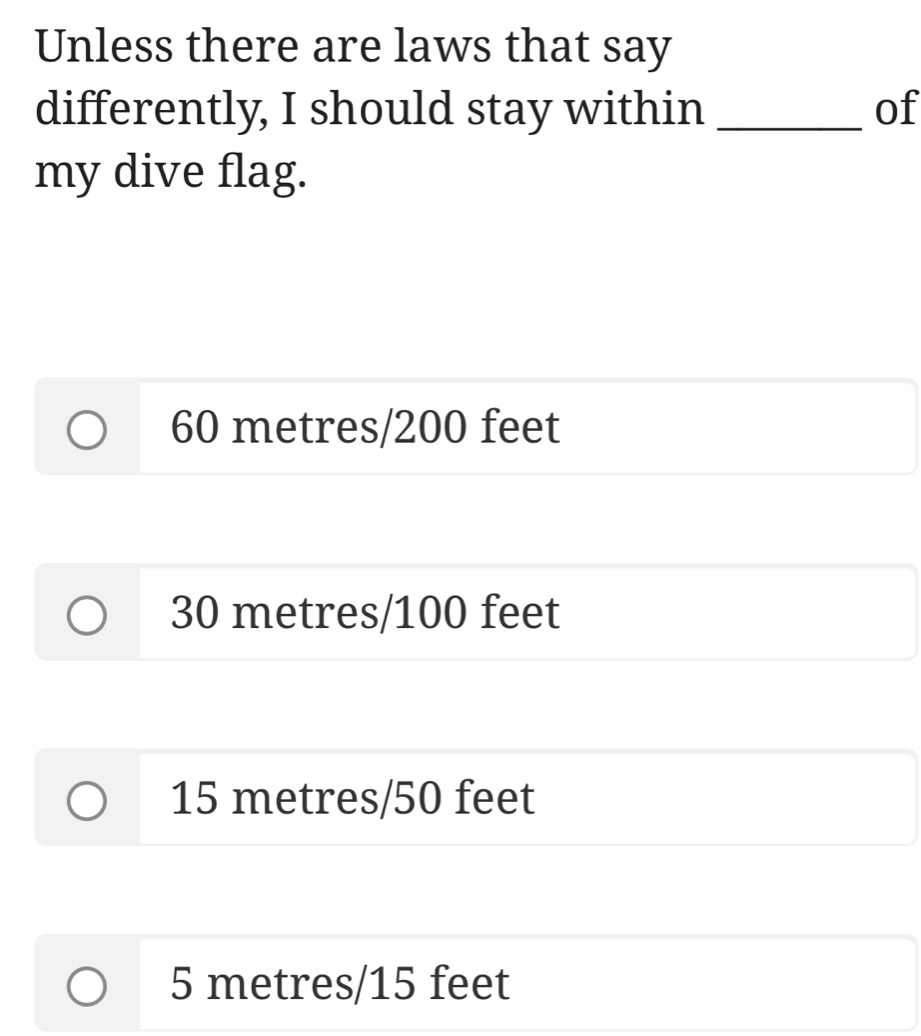The width and height of the screenshot is (921, 1036).
Task: Tap the white card area of 30 metres option
Action: click(x=740, y=613)
